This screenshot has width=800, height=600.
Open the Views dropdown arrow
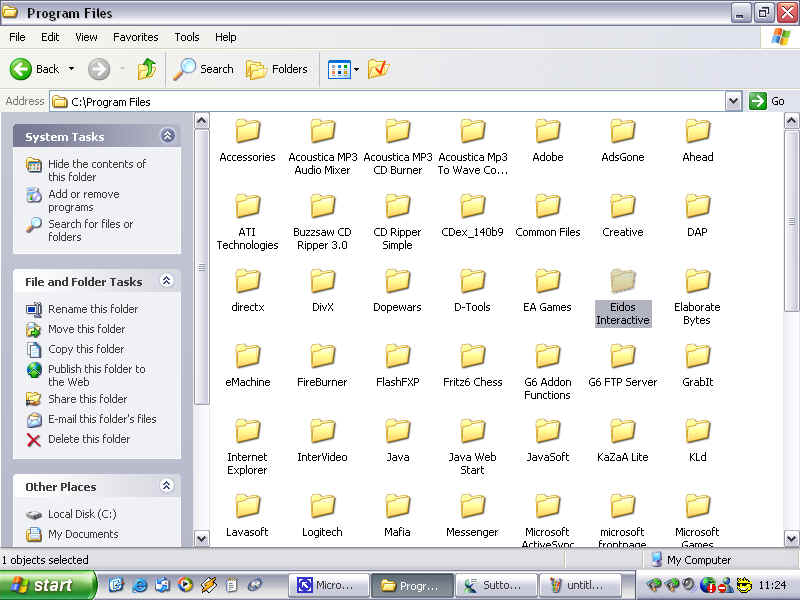pos(357,69)
